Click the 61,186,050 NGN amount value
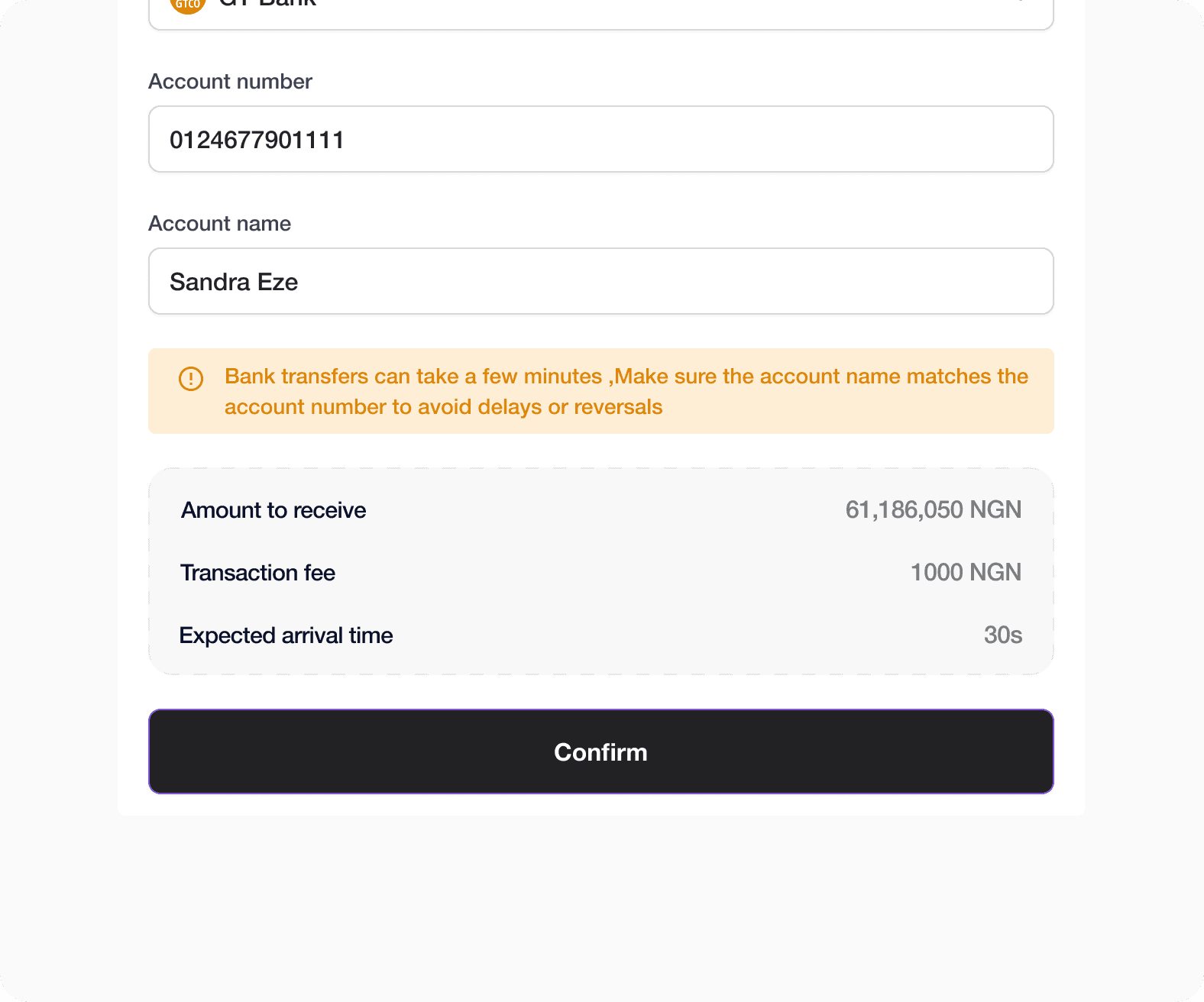This screenshot has width=1204, height=1002. tap(933, 510)
